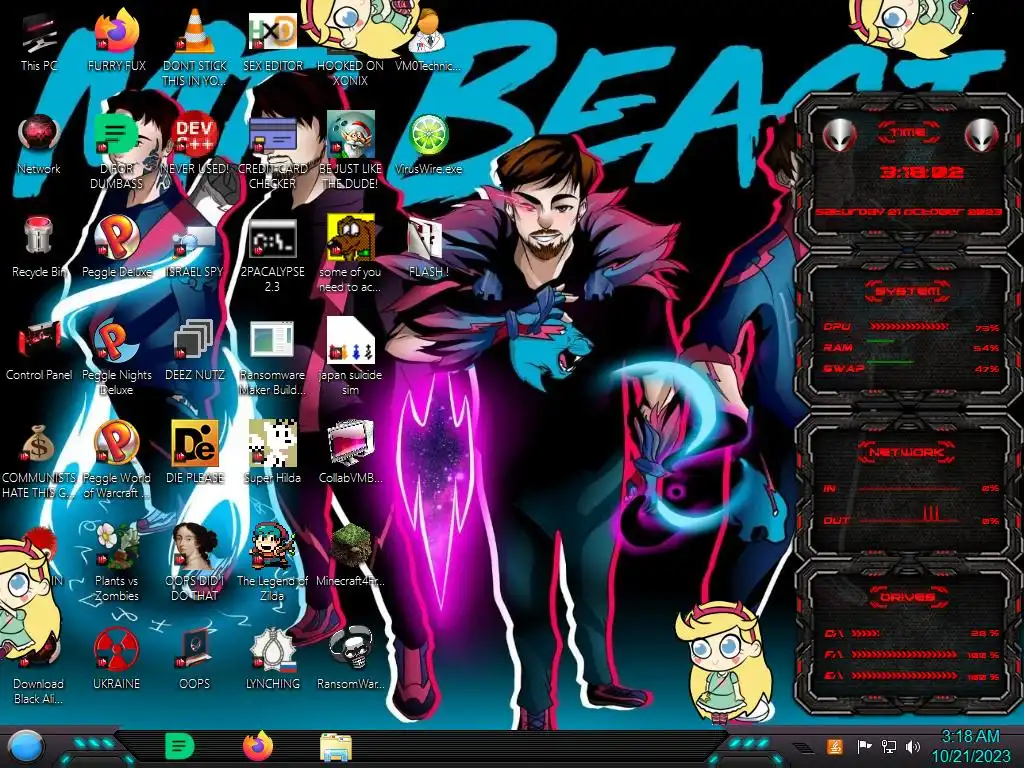Click the orange Java tray icon
The image size is (1024, 768).
tap(834, 746)
